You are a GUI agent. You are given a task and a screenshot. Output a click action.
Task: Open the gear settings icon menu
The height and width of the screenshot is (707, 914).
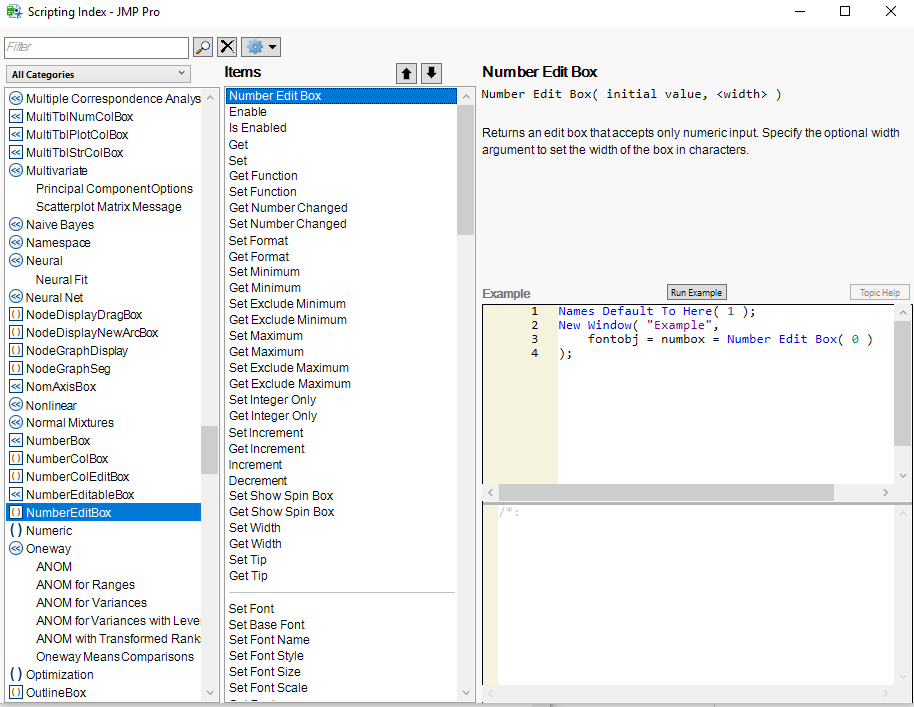(257, 47)
